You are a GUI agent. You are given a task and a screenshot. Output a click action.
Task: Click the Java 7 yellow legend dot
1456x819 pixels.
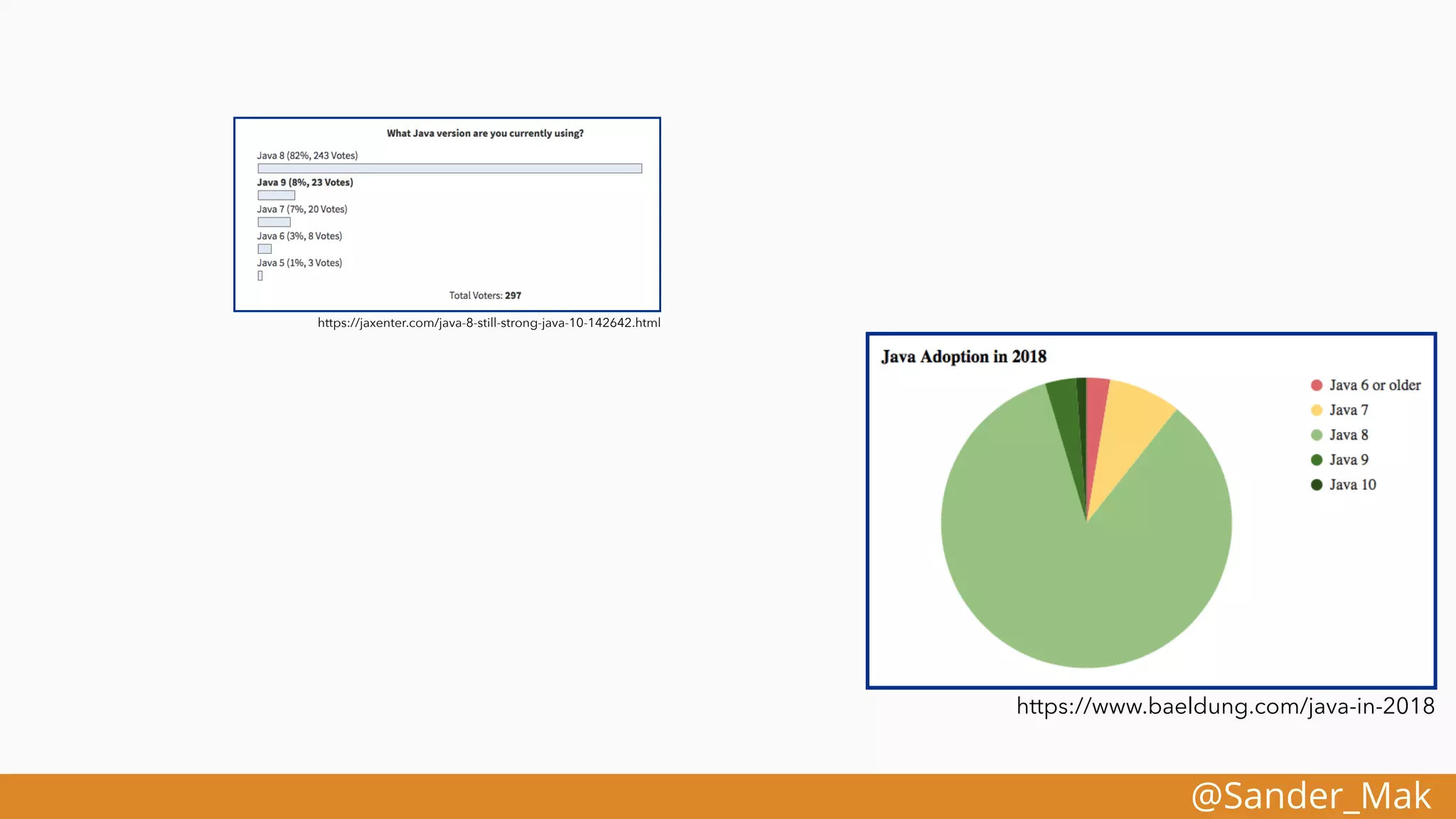(1317, 410)
